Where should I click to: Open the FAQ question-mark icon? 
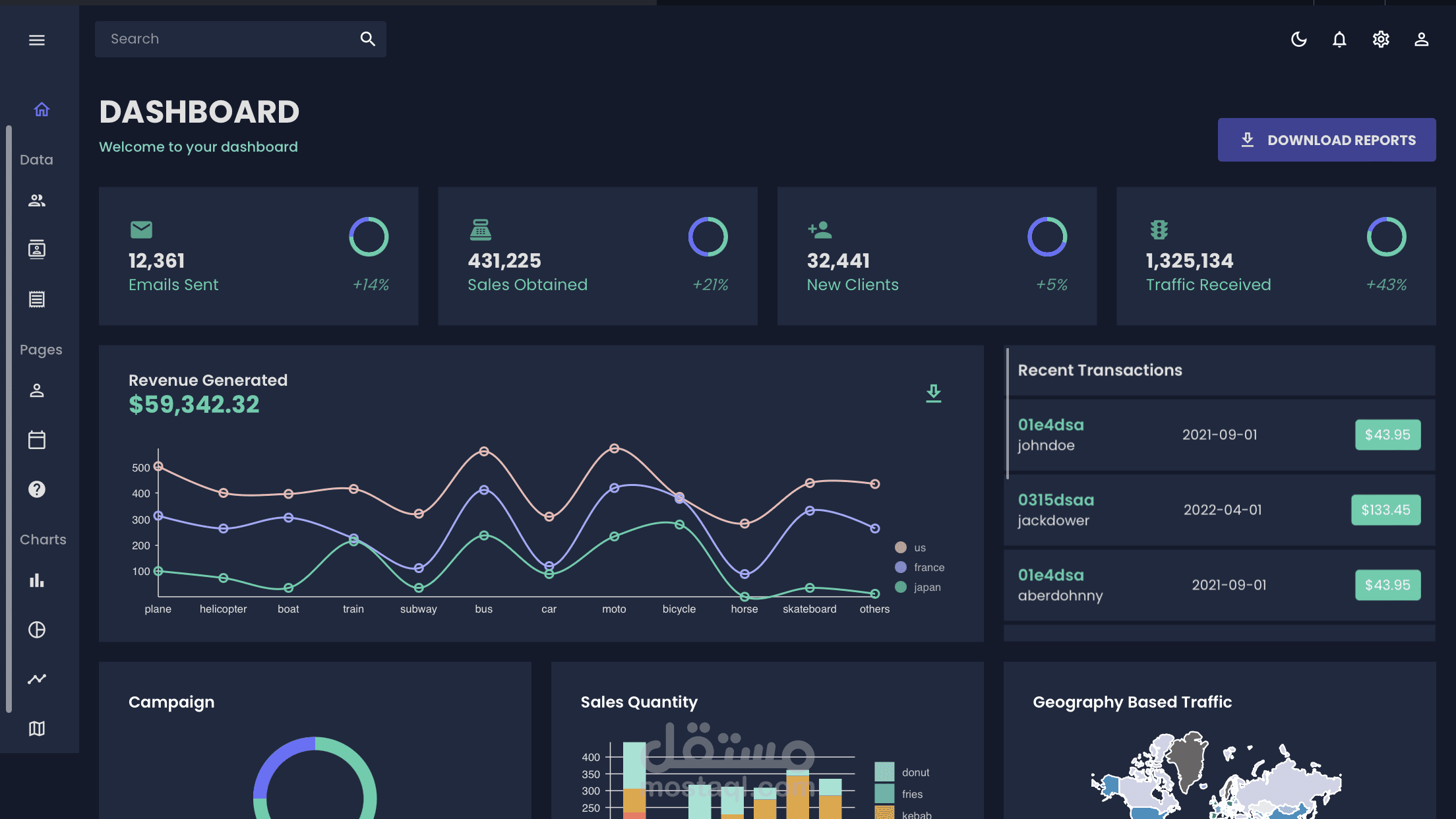(37, 489)
